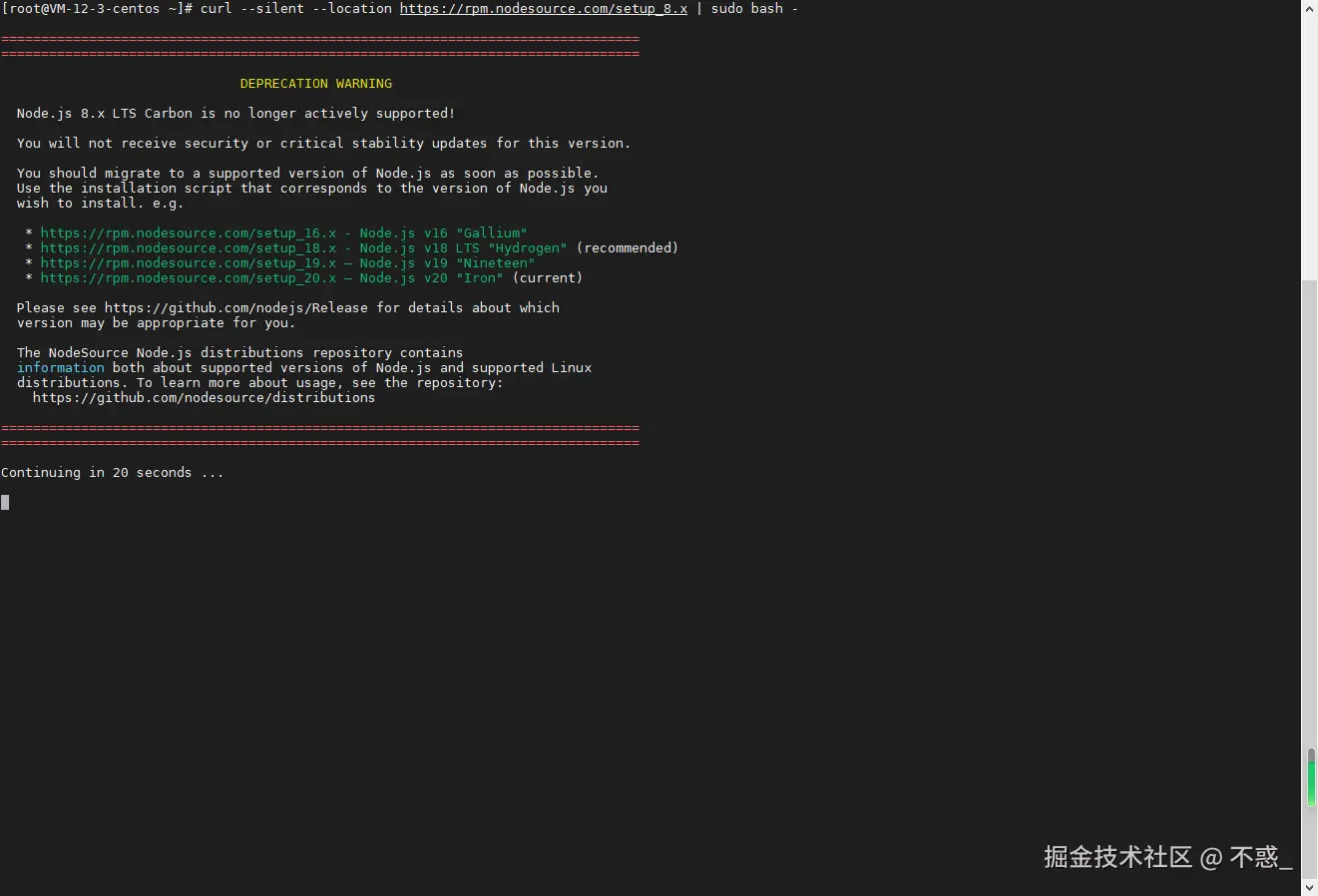Click the scrollbar down arrow
The image size is (1318, 896).
tap(1310, 887)
